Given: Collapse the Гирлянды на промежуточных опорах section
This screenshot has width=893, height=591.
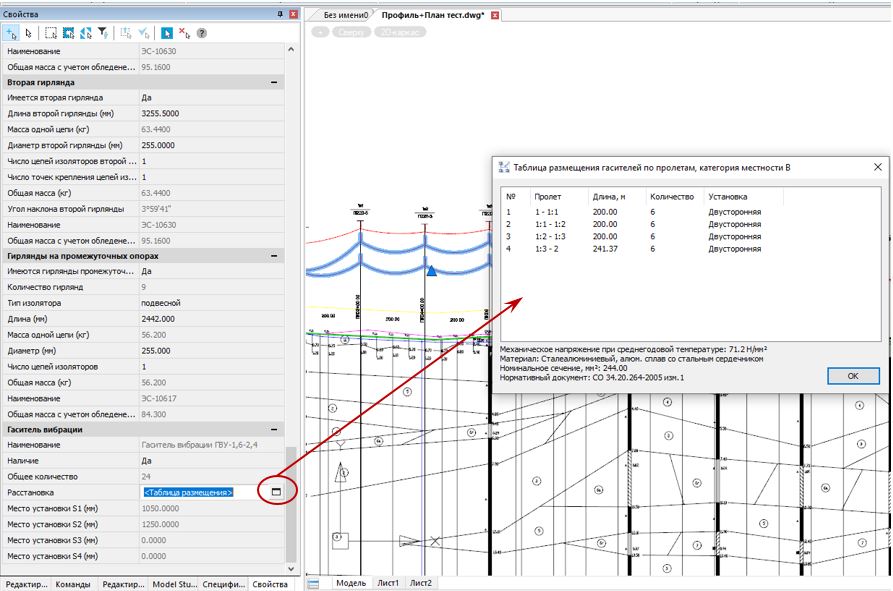Looking at the screenshot, I should 273,255.
